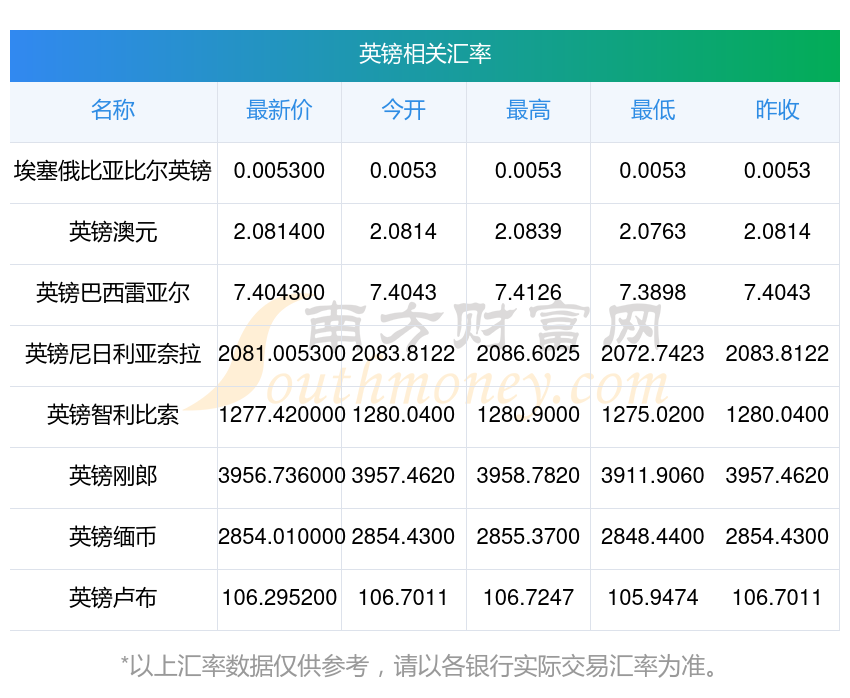Screen dimensions: 850x698
Task: Click the 埃塞俄比亚比尔英镑 row name
Action: coord(113,171)
